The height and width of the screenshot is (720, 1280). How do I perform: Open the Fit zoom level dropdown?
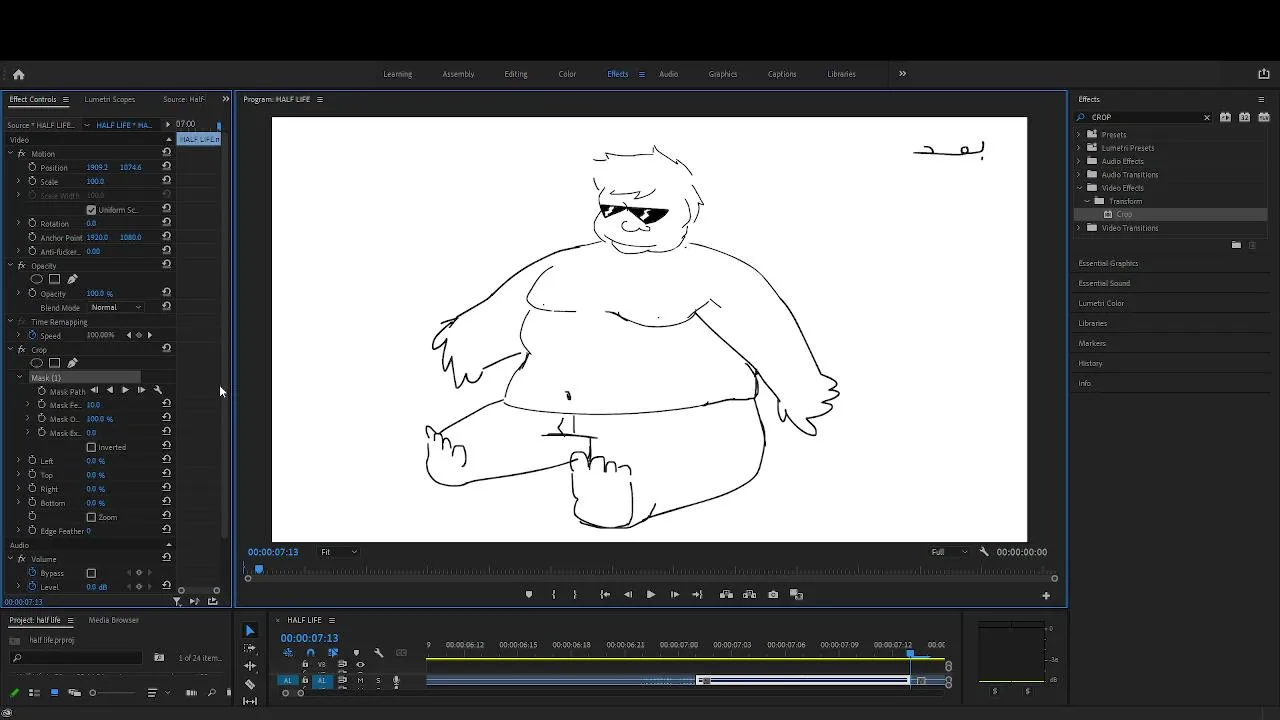338,552
